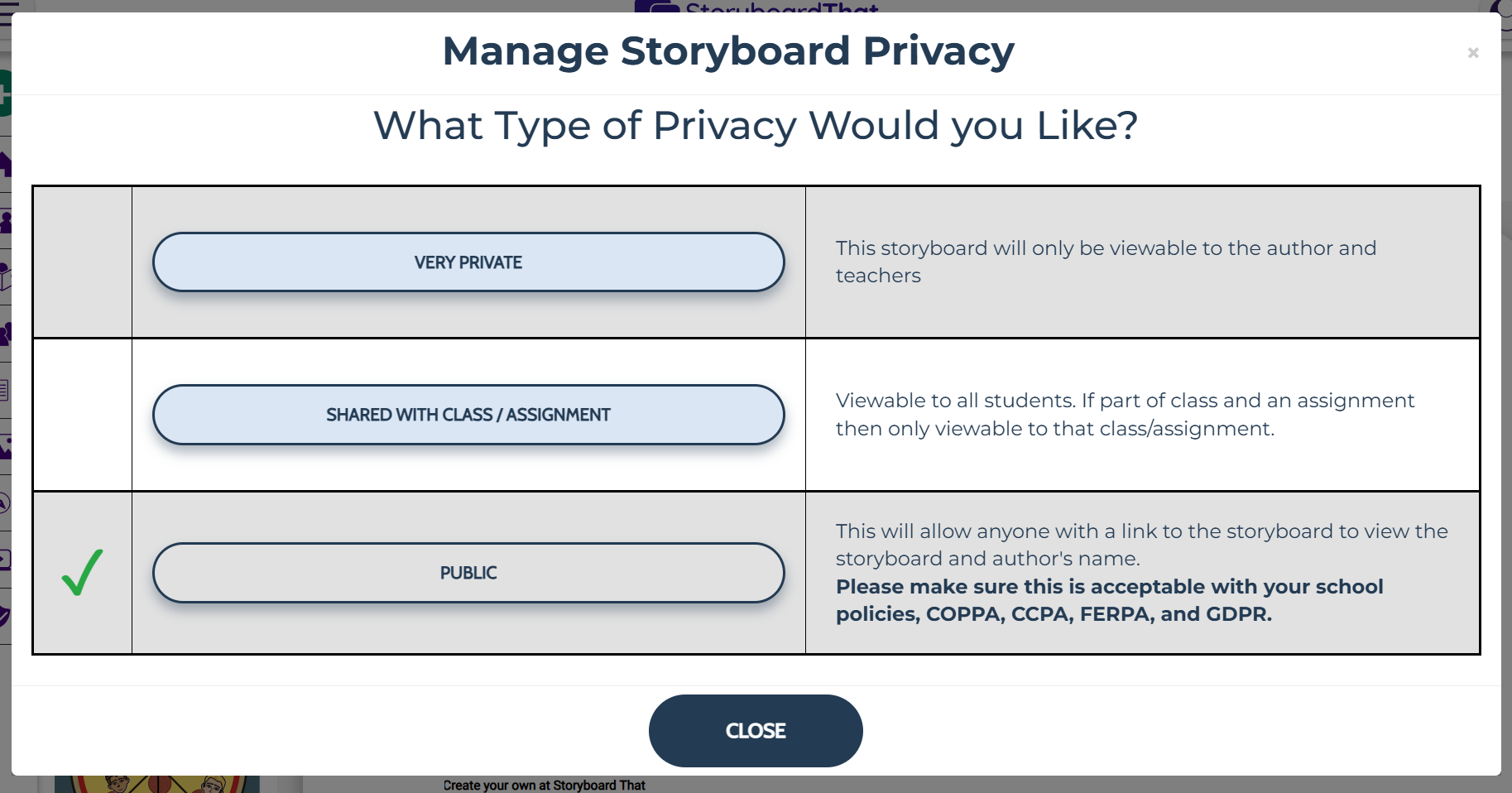The image size is (1512, 793).
Task: Click the green plus create icon
Action: (4, 93)
